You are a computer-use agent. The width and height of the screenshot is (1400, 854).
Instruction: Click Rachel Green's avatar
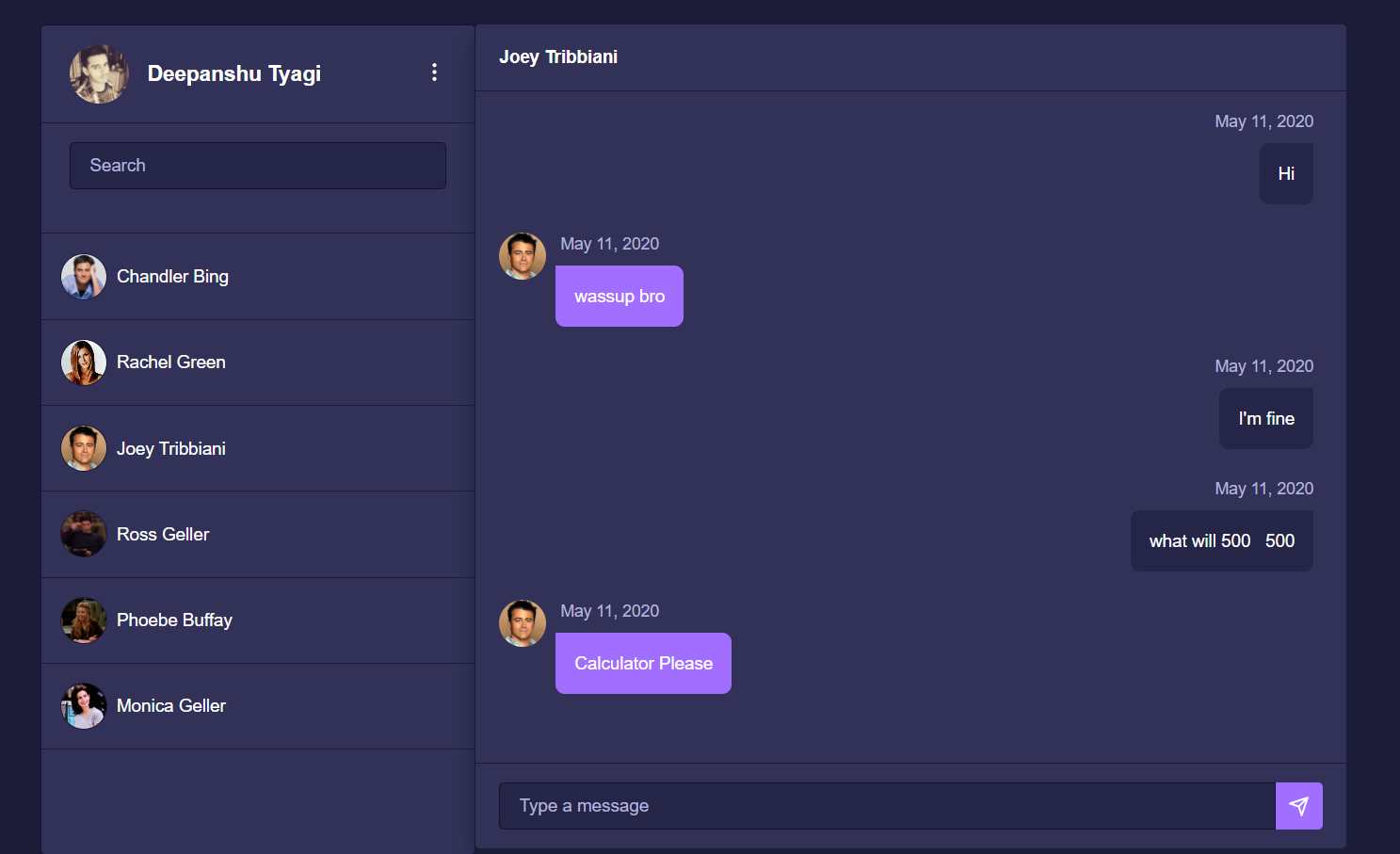(x=84, y=362)
